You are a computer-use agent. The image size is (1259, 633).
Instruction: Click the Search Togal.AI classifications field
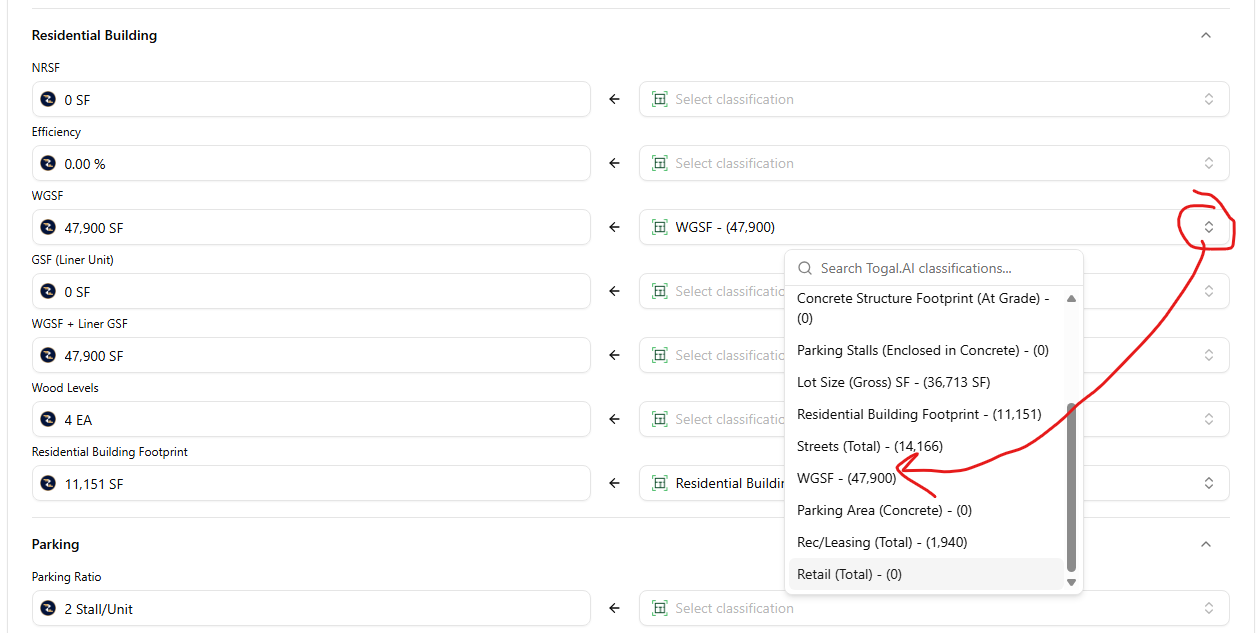940,268
